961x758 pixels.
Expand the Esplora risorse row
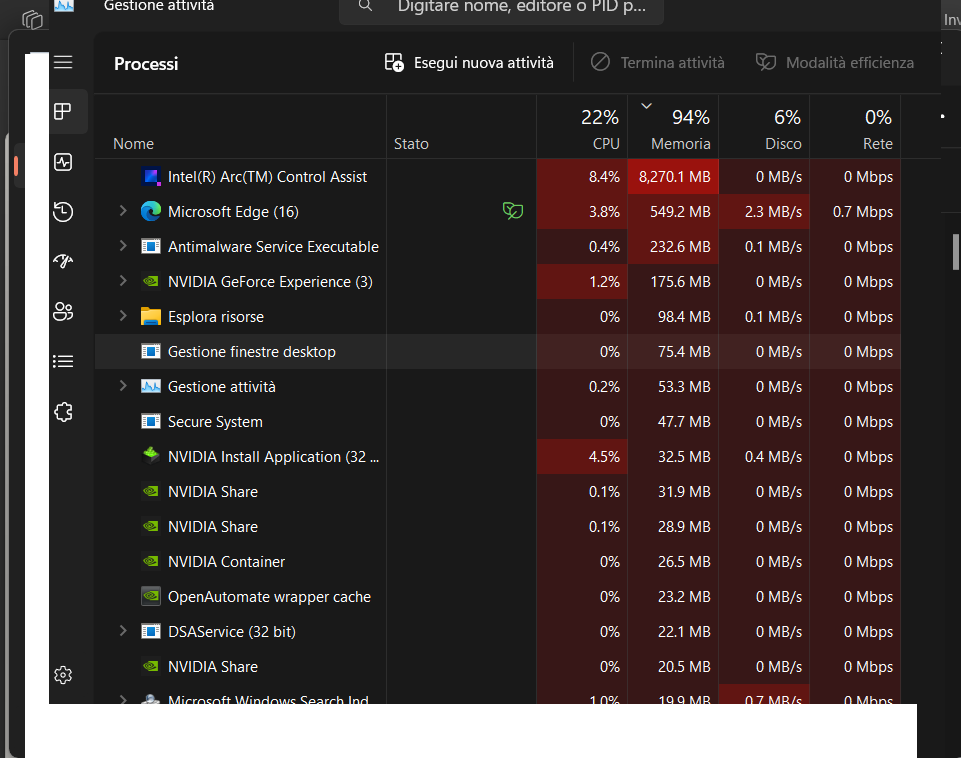123,316
